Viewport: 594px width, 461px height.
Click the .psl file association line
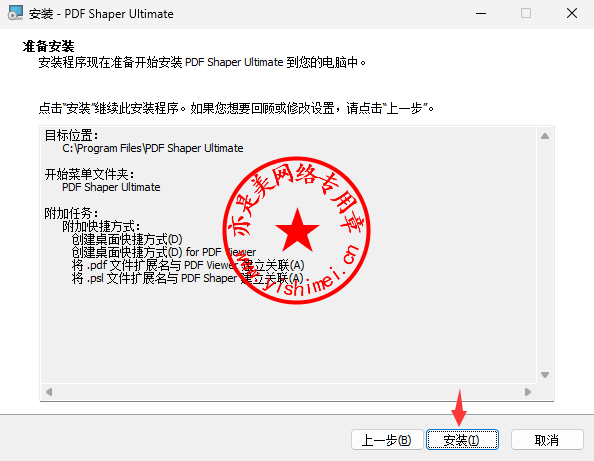pyautogui.click(x=188, y=278)
